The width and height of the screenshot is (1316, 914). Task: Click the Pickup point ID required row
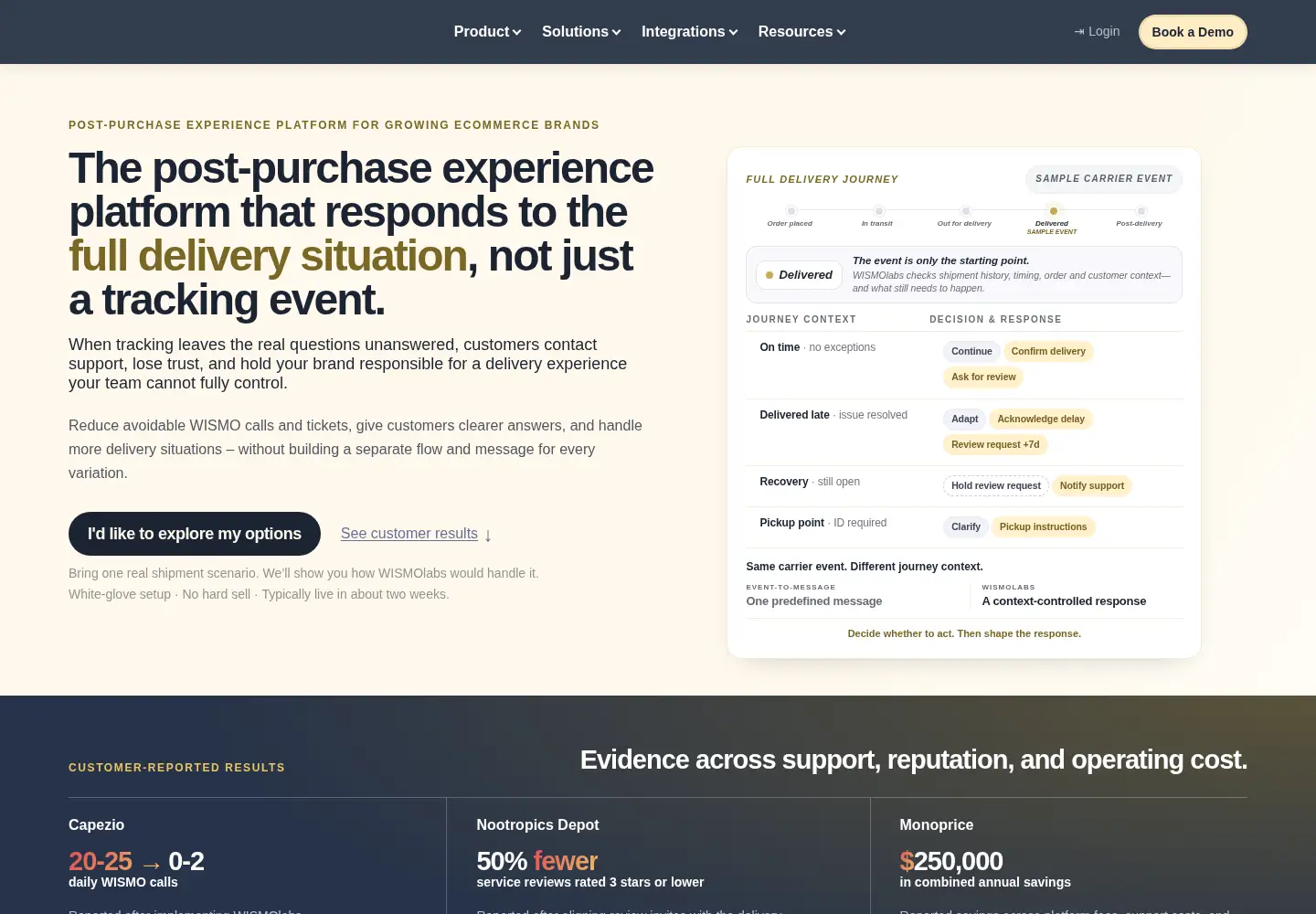tap(964, 527)
